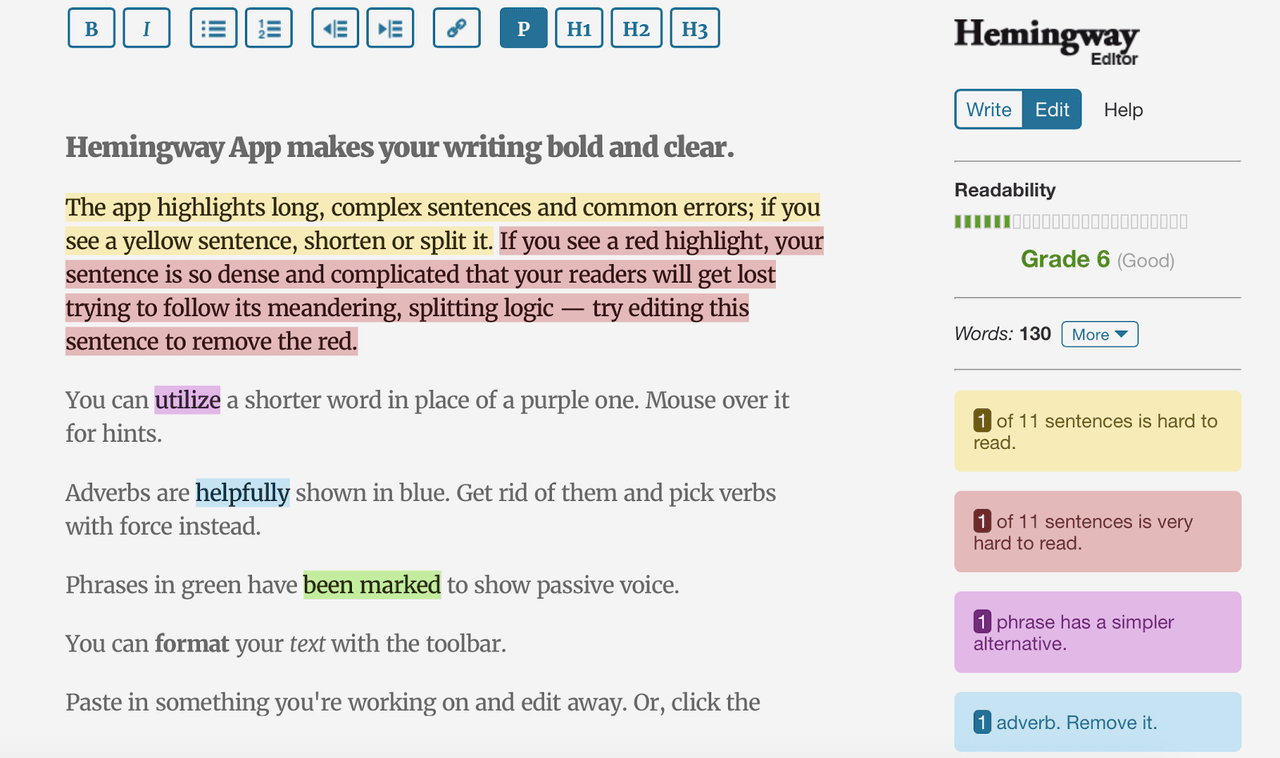
Task: Click the Grade 6 readability label
Action: pos(1065,259)
